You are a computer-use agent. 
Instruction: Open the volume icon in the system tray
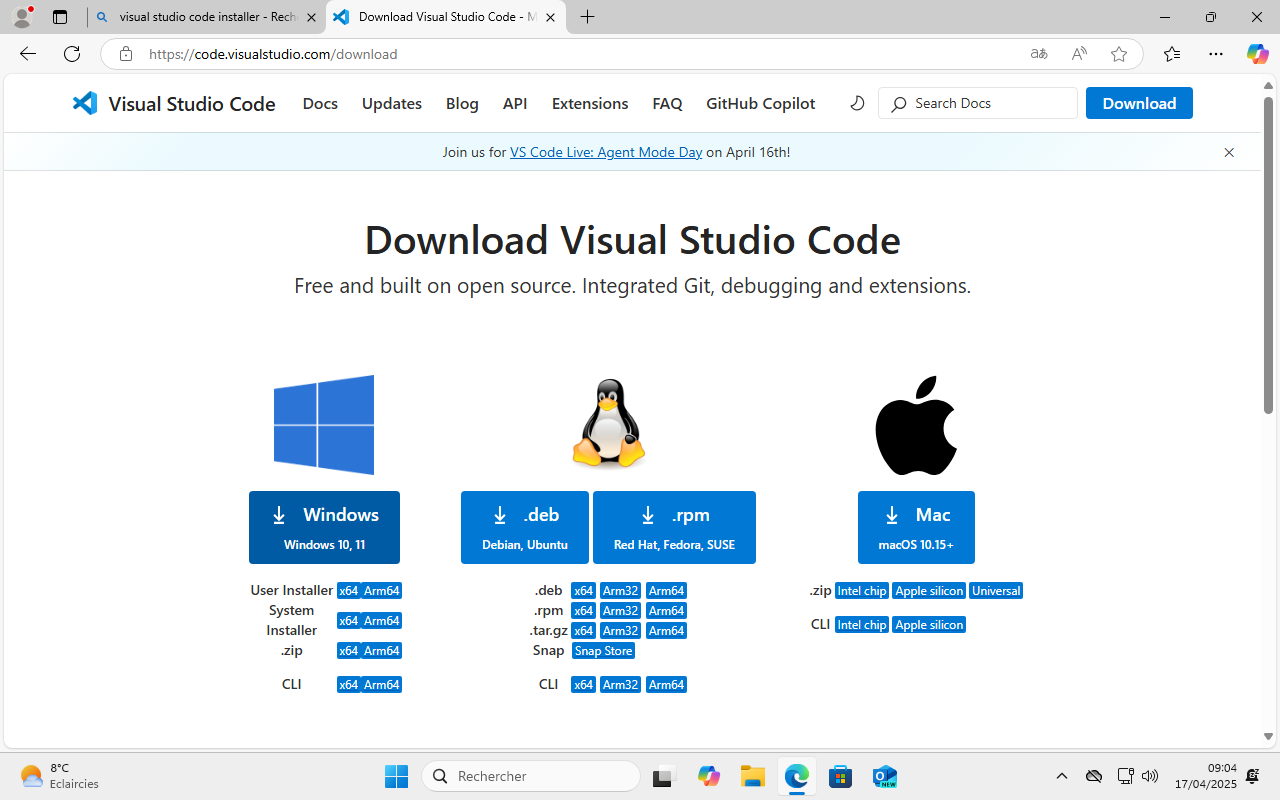click(1150, 776)
